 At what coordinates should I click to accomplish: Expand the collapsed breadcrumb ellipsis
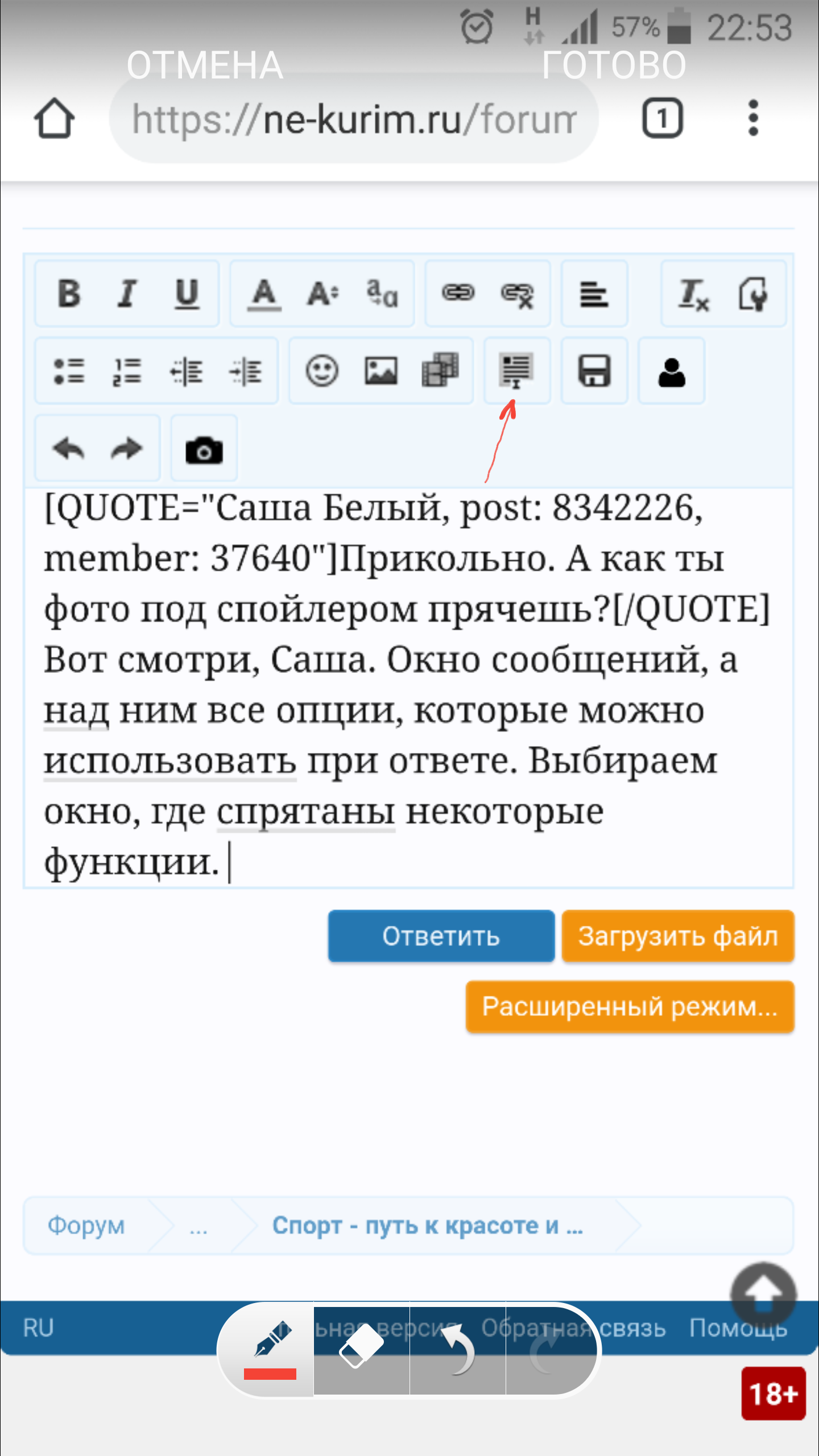[198, 1226]
